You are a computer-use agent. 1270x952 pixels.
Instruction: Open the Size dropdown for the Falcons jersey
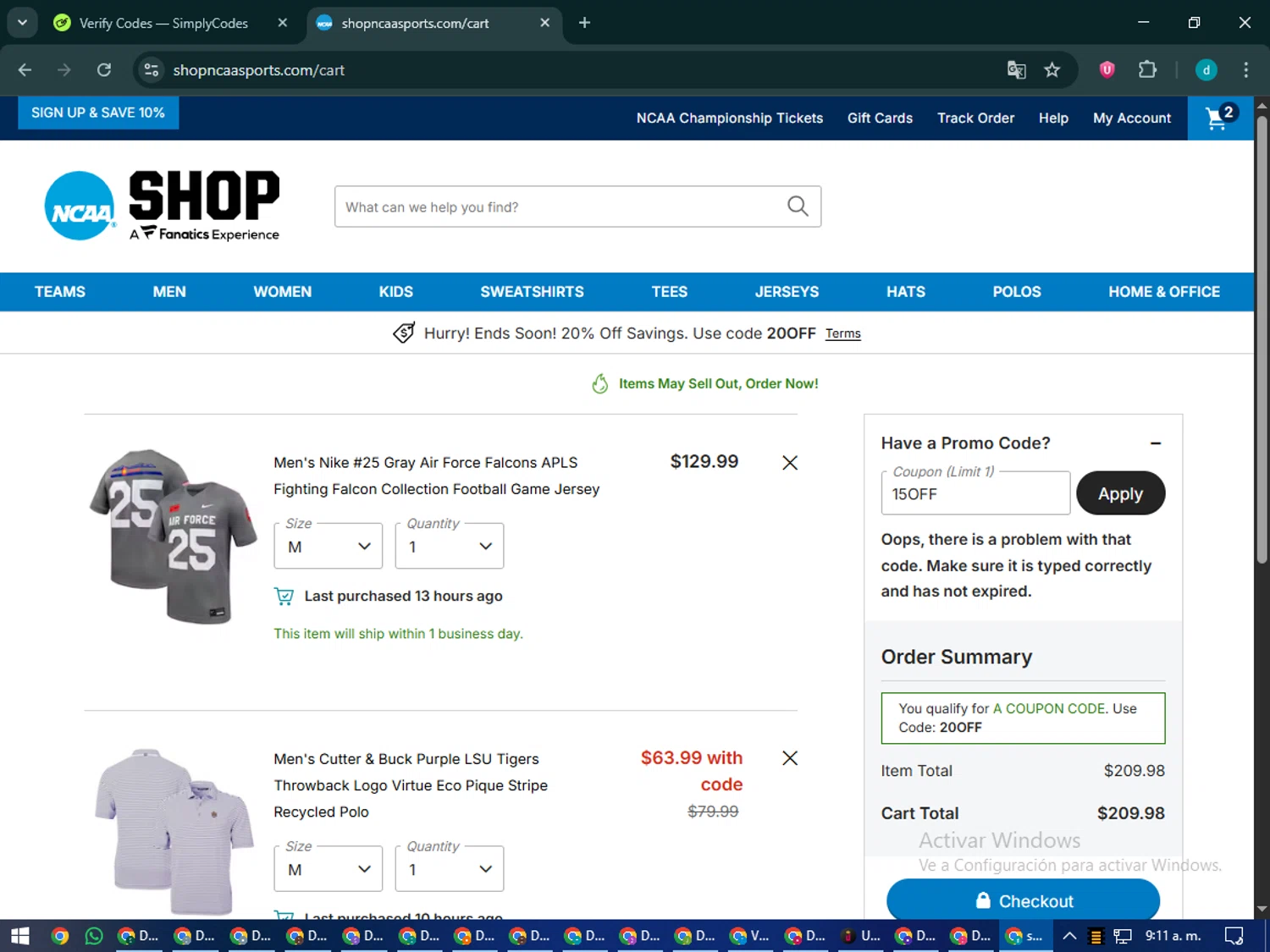click(x=329, y=547)
